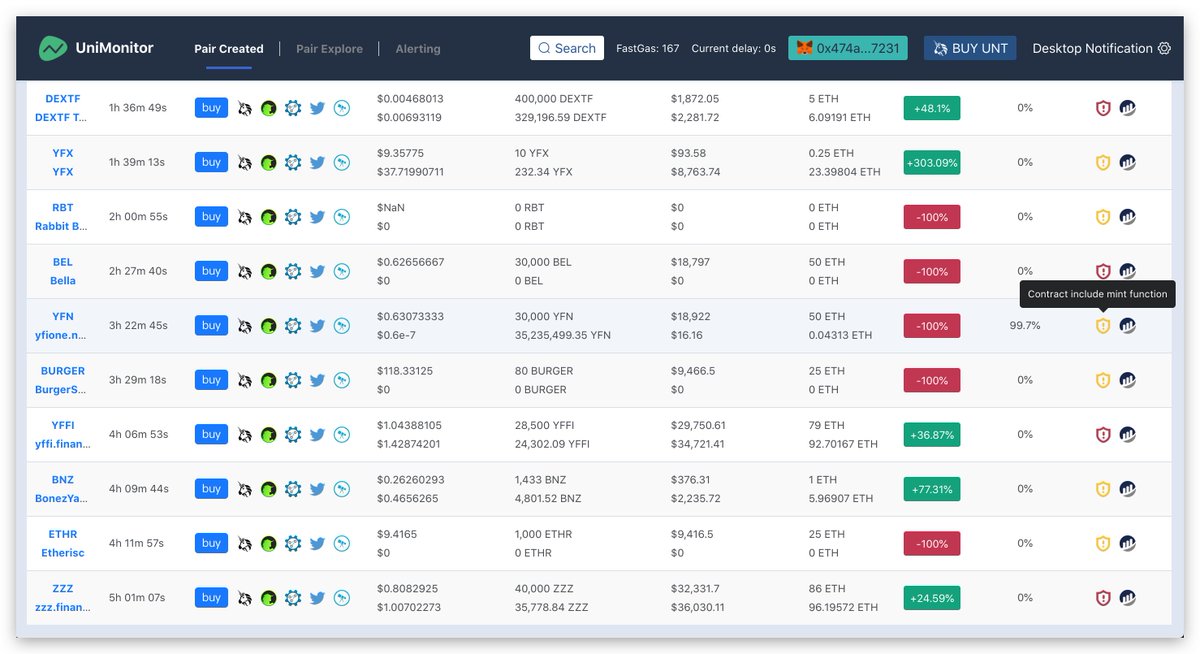Open Twitter icon for YFFI

(317, 435)
